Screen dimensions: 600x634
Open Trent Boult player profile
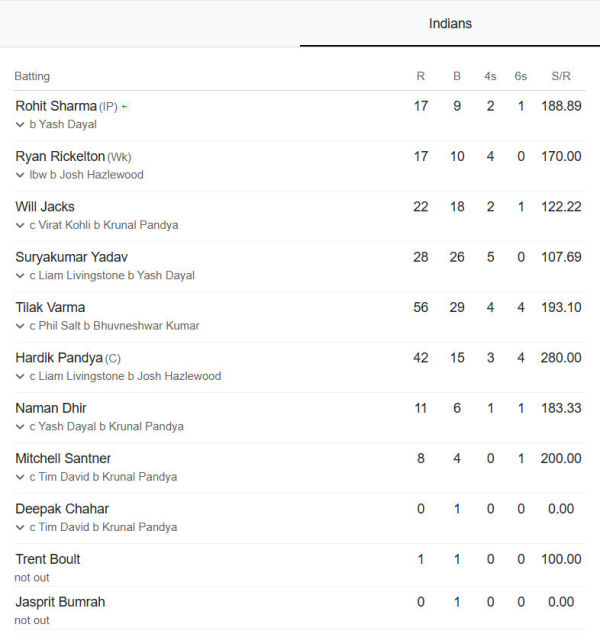click(48, 559)
